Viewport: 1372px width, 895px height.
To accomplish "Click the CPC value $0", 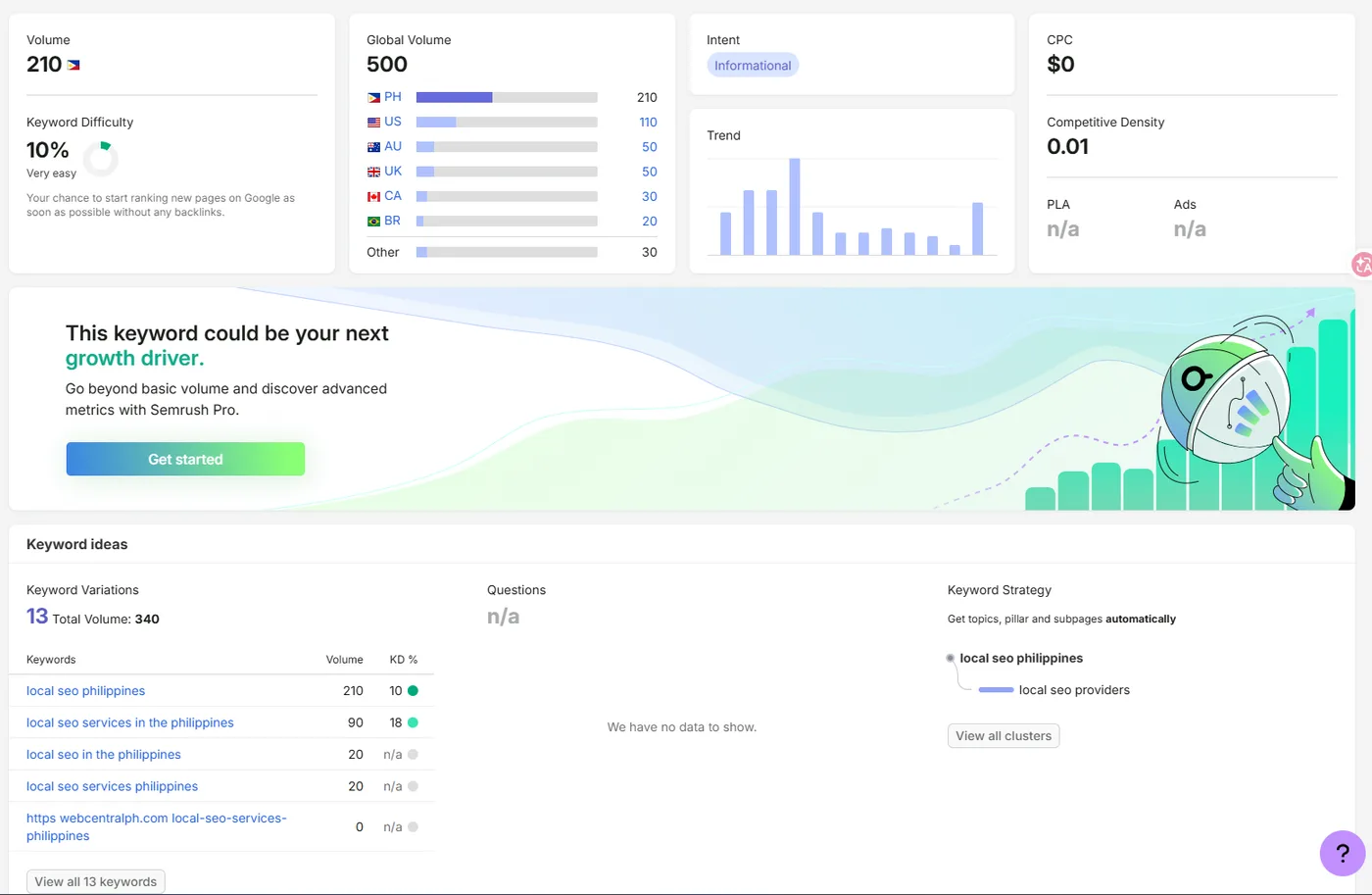I will [x=1060, y=65].
